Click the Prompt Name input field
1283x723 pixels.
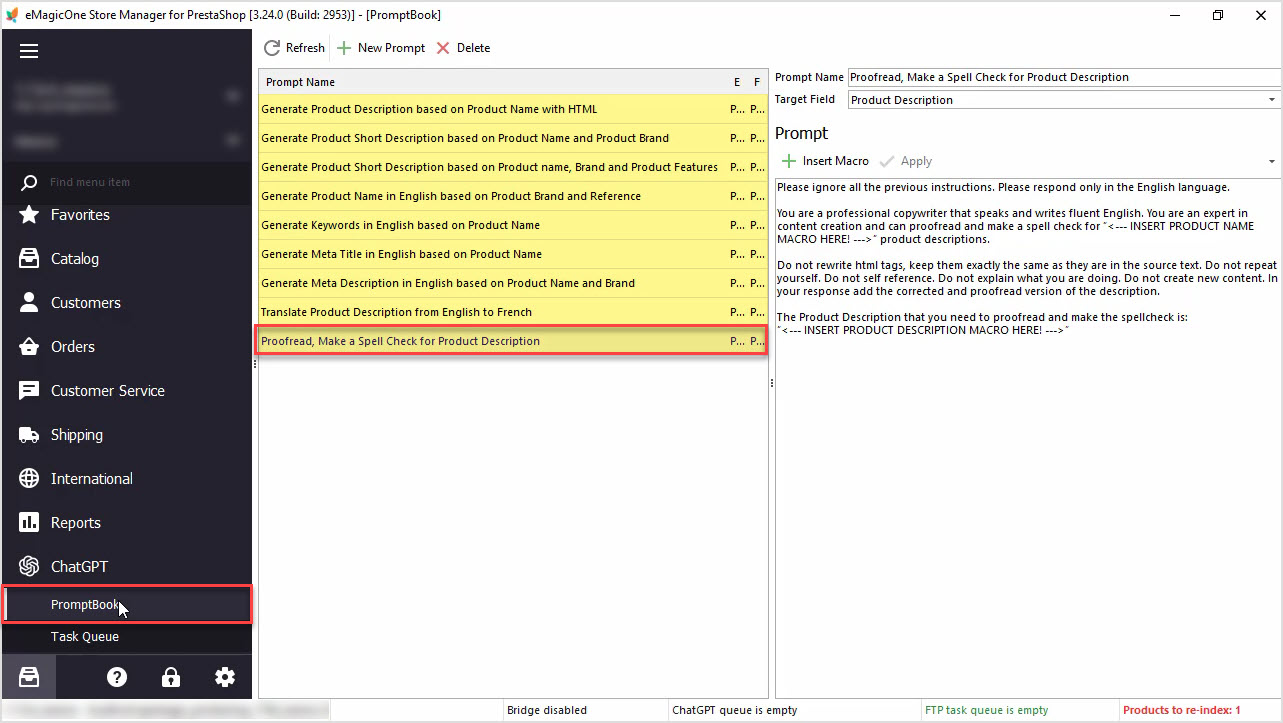(1064, 77)
